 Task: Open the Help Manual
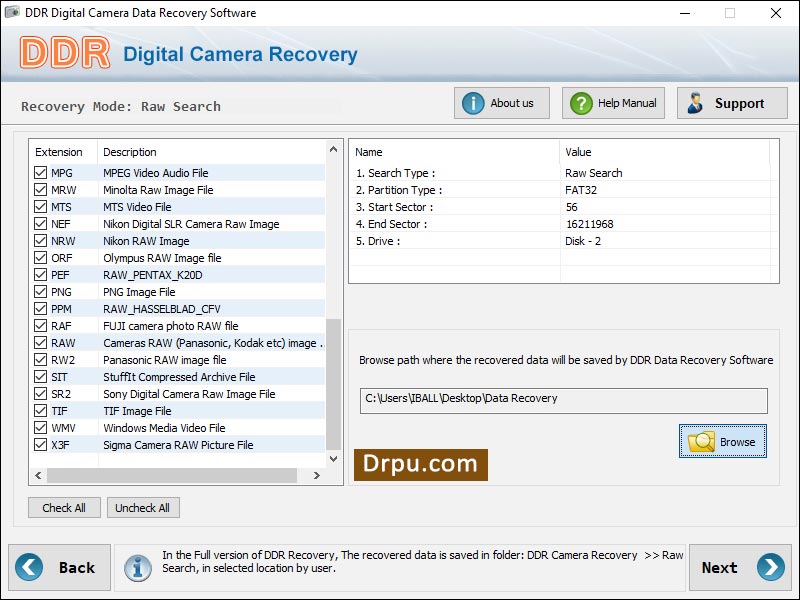click(612, 102)
